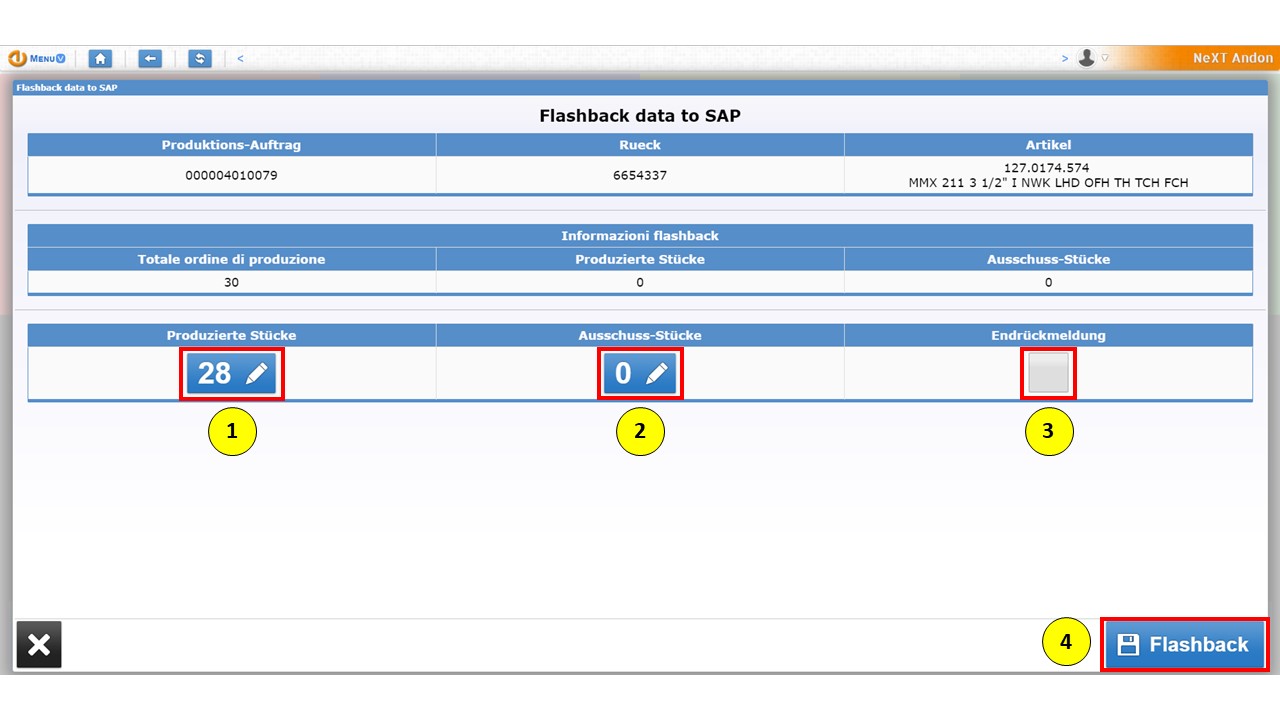Open the user profile icon
Screen dimensions: 1280x720
(1086, 58)
